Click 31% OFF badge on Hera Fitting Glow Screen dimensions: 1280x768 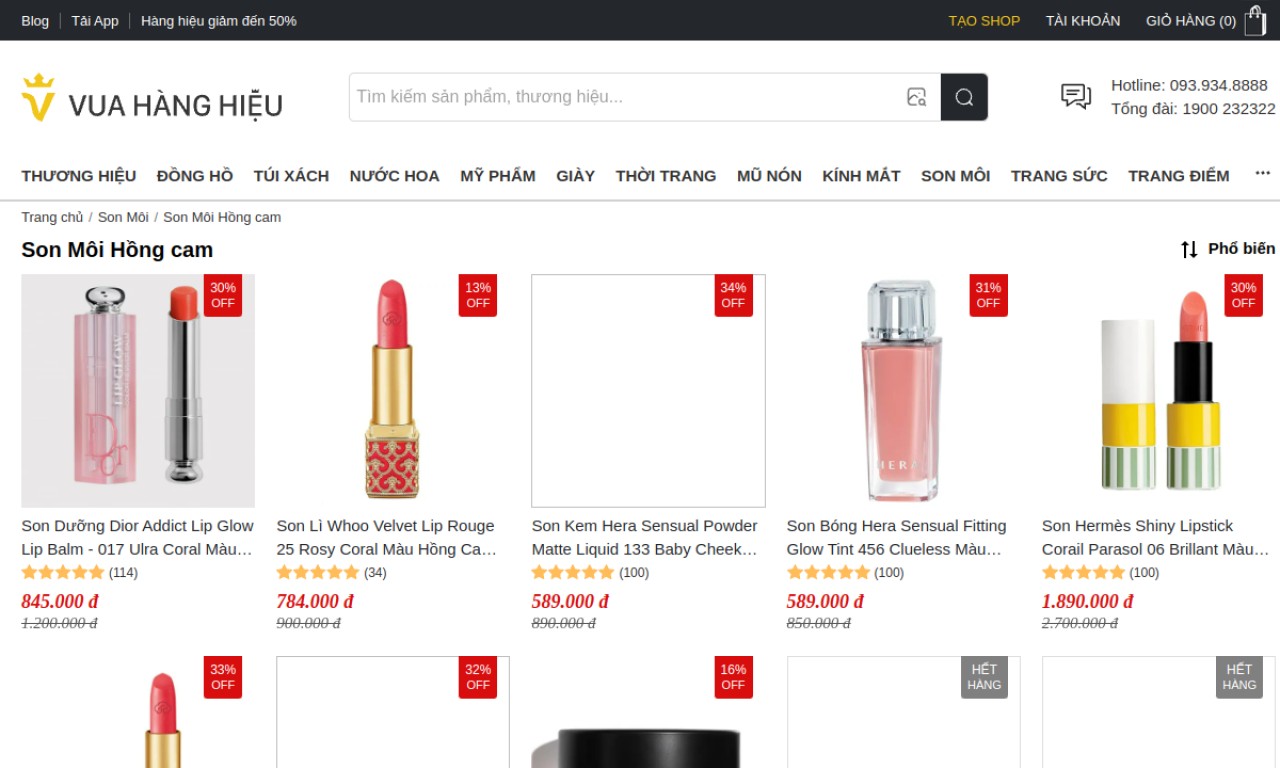[988, 295]
